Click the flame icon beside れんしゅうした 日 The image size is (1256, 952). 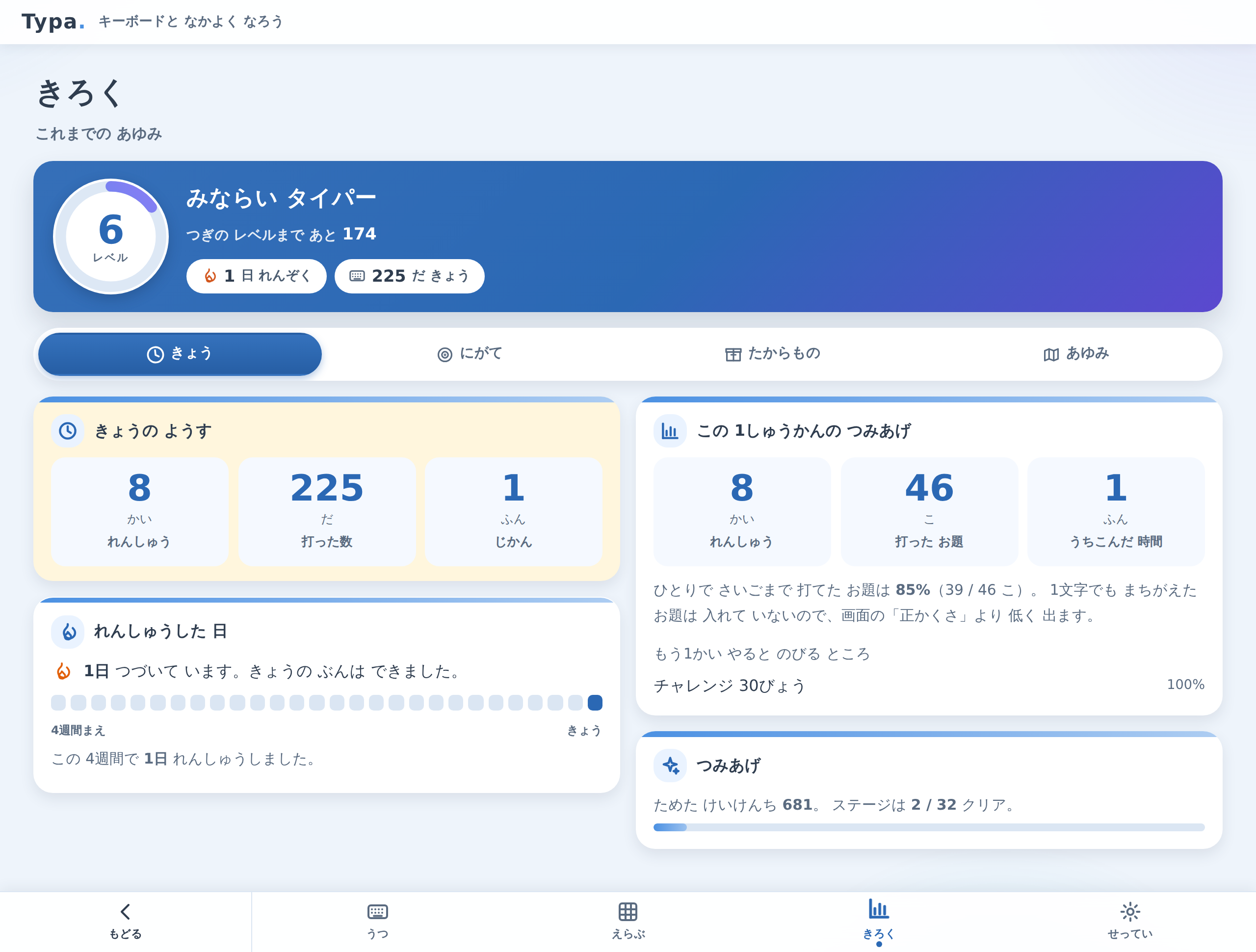(x=68, y=632)
